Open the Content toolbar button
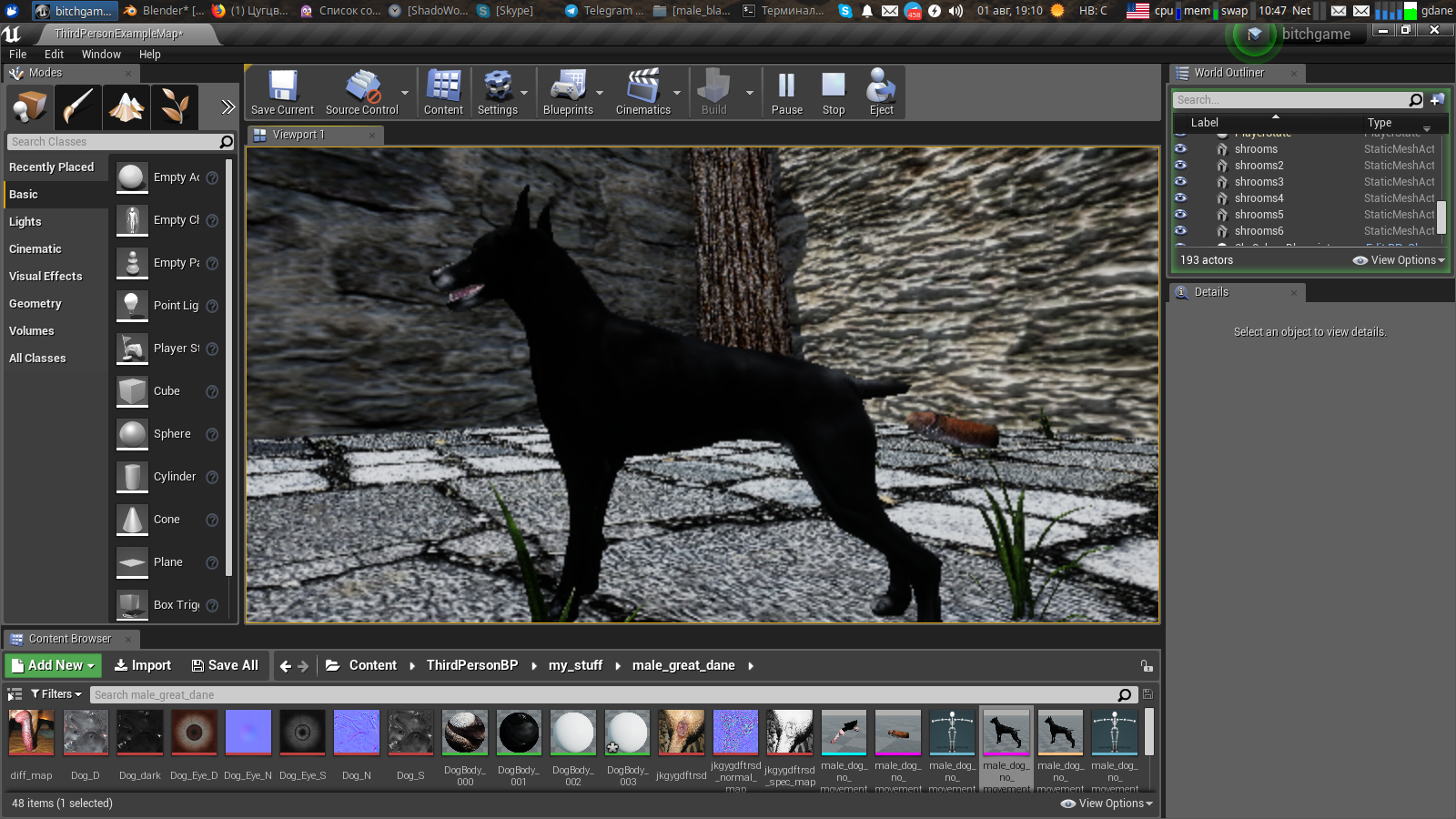This screenshot has width=1456, height=819. point(443,92)
